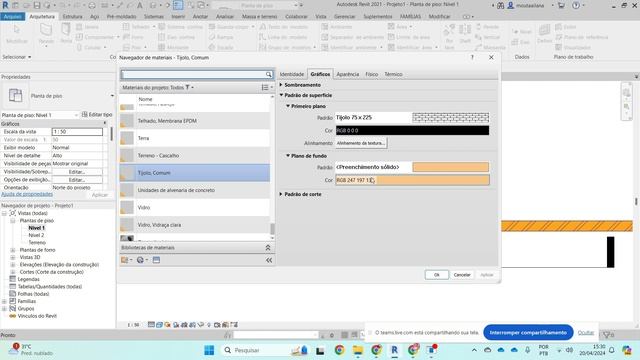640x360 pixels.
Task: Open the Autodesk store cart icon
Action: pyautogui.click(x=561, y=5)
